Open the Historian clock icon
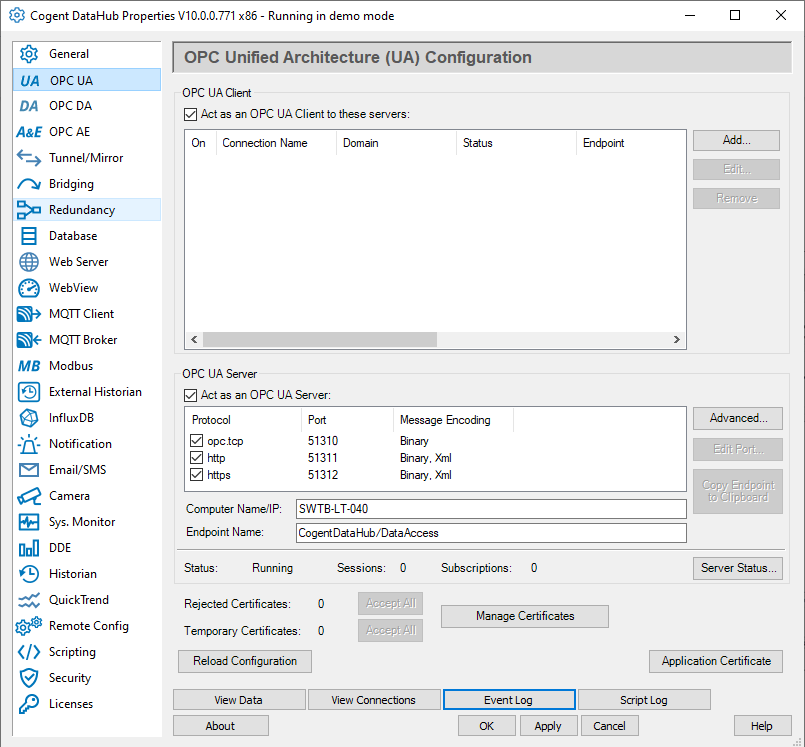805x747 pixels. 29,574
